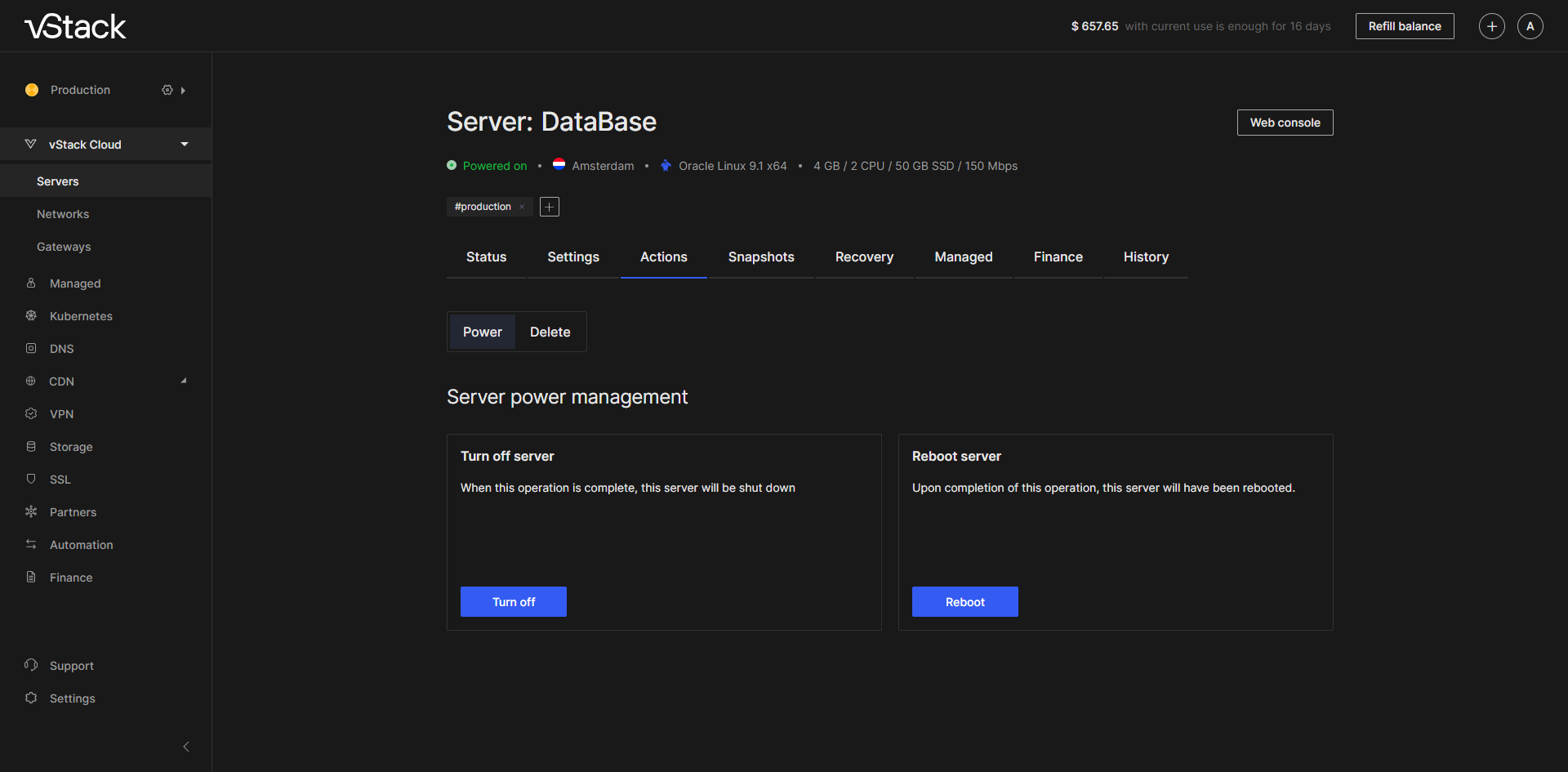Expand the CDN submenu arrow
Viewport: 1568px width, 772px height.
(184, 381)
